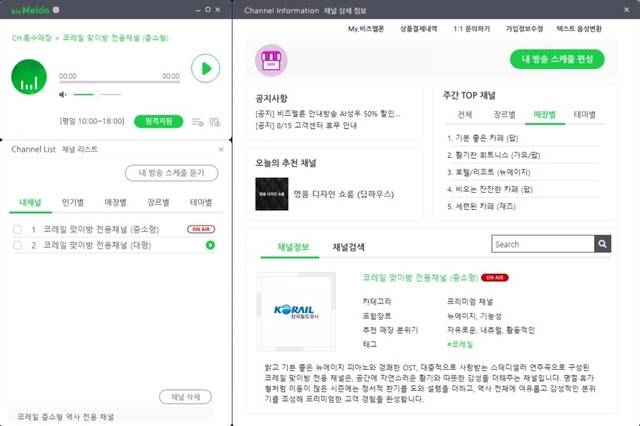The width and height of the screenshot is (640, 426).
Task: Switch to 인기별 tab in channel list
Action: click(x=73, y=202)
